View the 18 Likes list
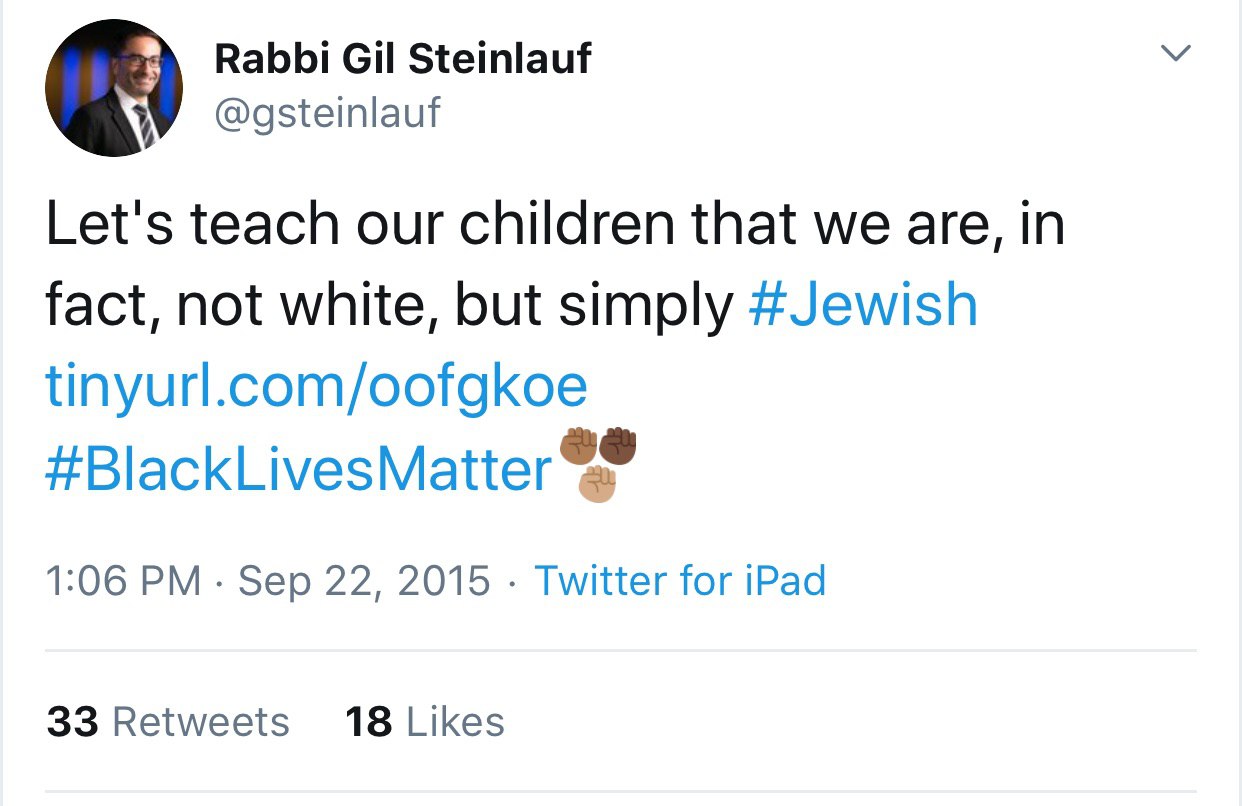Image resolution: width=1242 pixels, height=806 pixels. coord(425,722)
